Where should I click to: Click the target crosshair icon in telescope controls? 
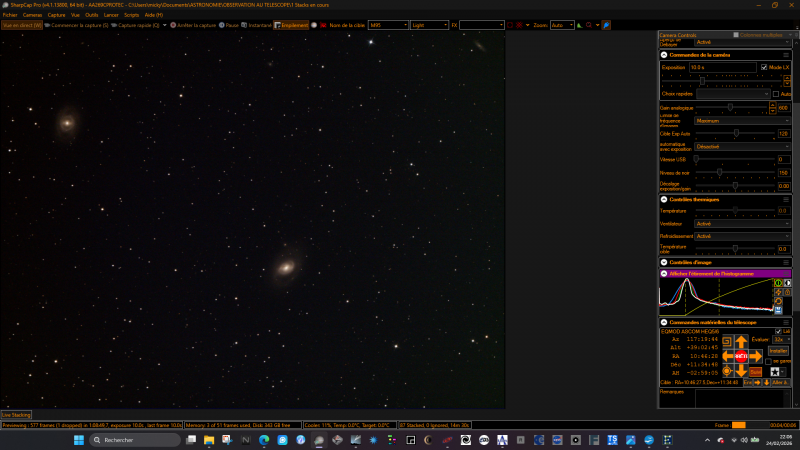click(728, 371)
